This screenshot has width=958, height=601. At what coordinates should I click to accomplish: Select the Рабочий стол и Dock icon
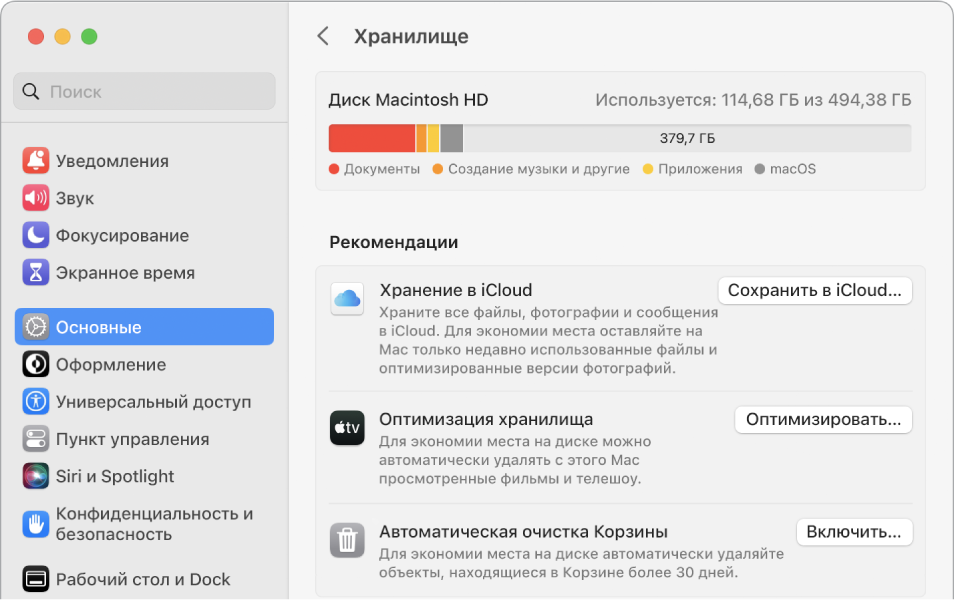[x=34, y=578]
